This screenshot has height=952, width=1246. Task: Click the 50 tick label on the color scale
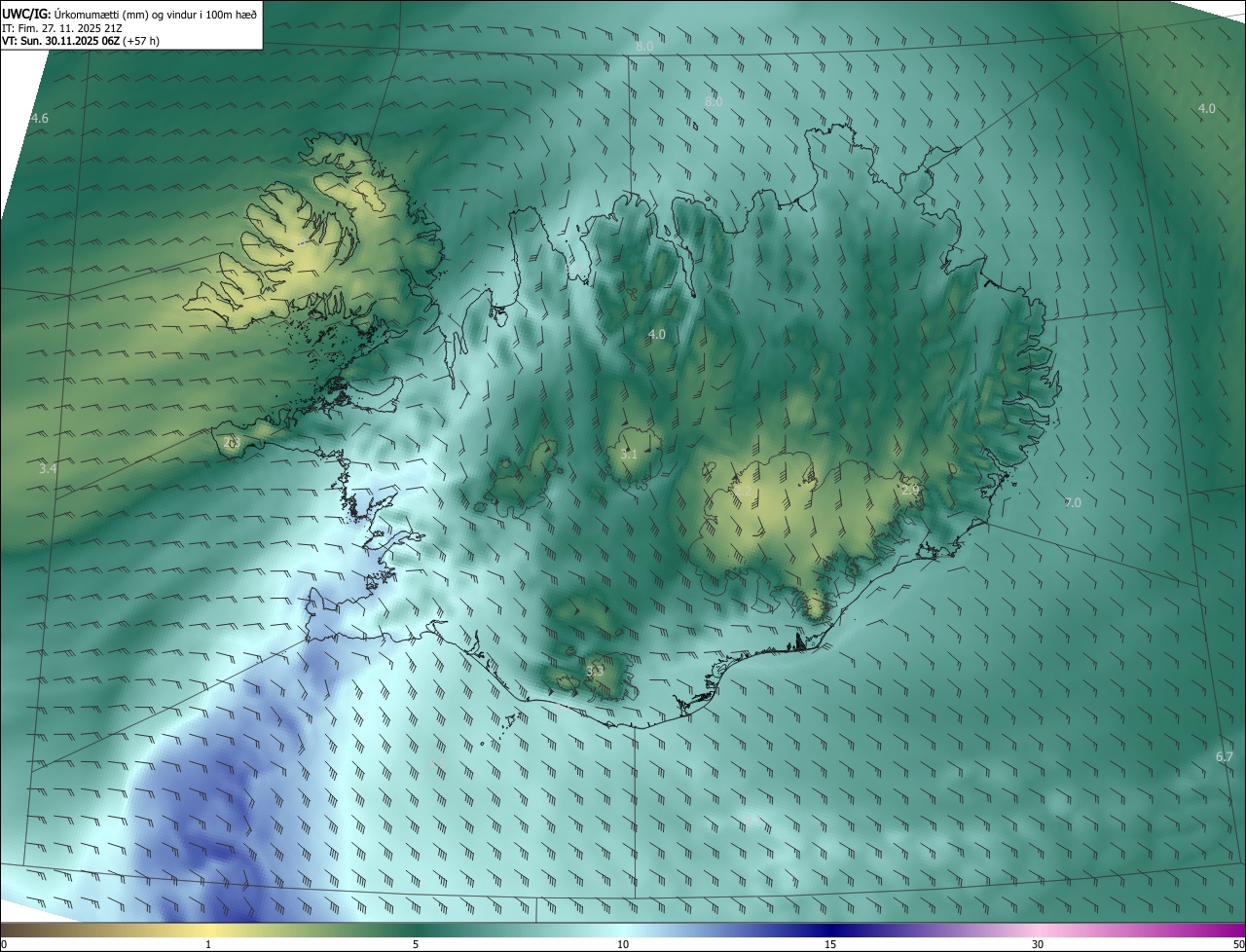(x=1238, y=944)
